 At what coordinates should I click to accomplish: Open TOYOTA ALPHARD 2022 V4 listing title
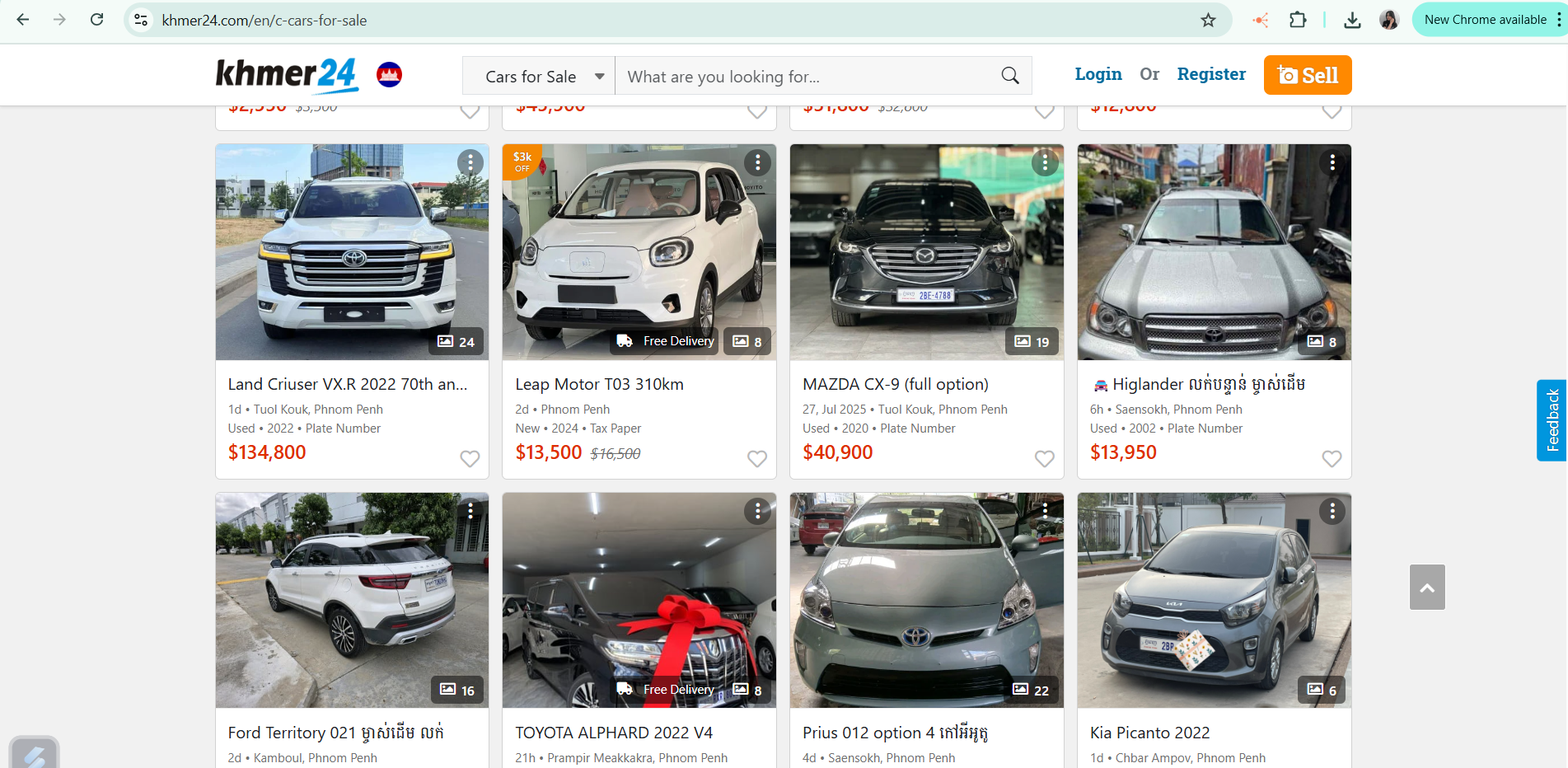point(614,733)
